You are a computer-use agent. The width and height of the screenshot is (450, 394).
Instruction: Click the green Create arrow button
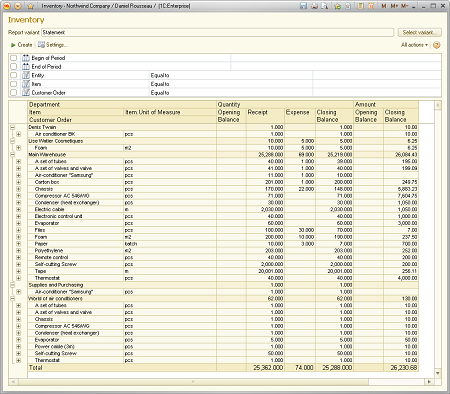point(21,45)
